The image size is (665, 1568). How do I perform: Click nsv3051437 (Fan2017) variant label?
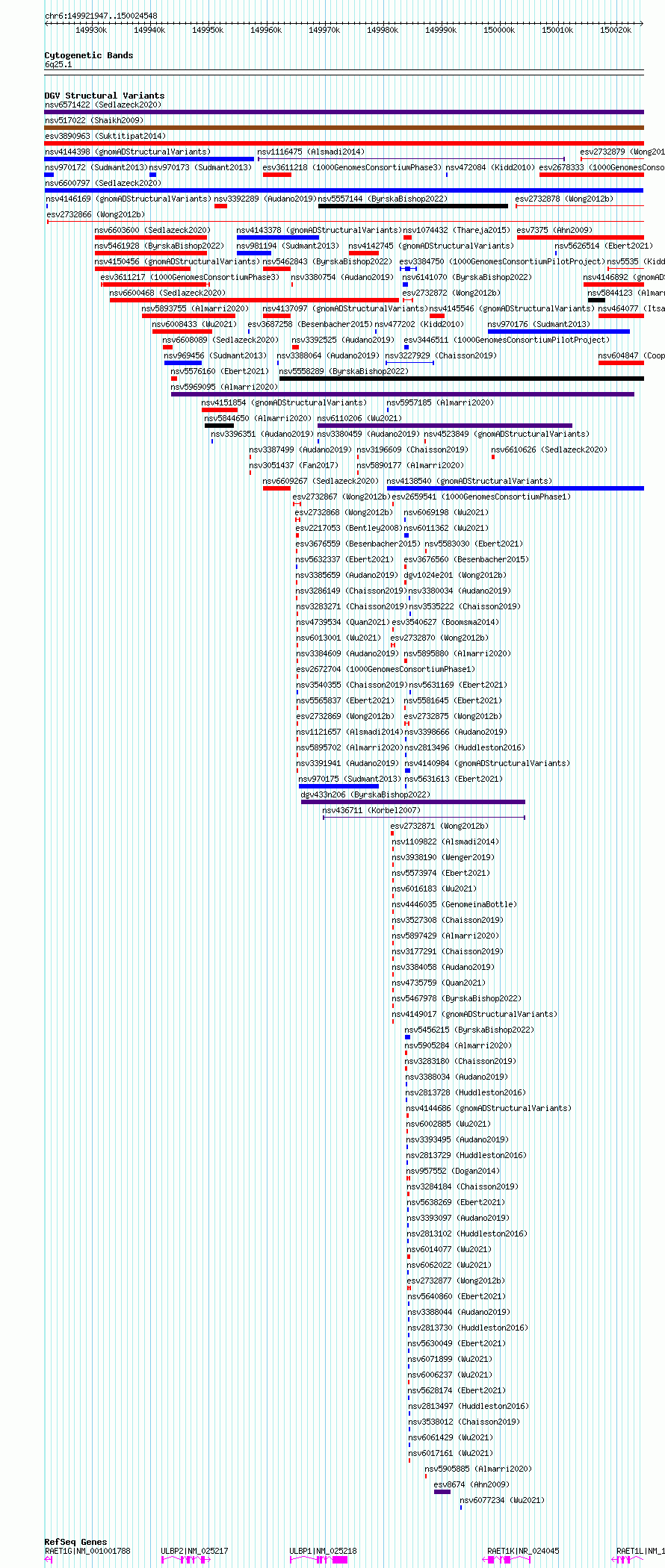[294, 466]
